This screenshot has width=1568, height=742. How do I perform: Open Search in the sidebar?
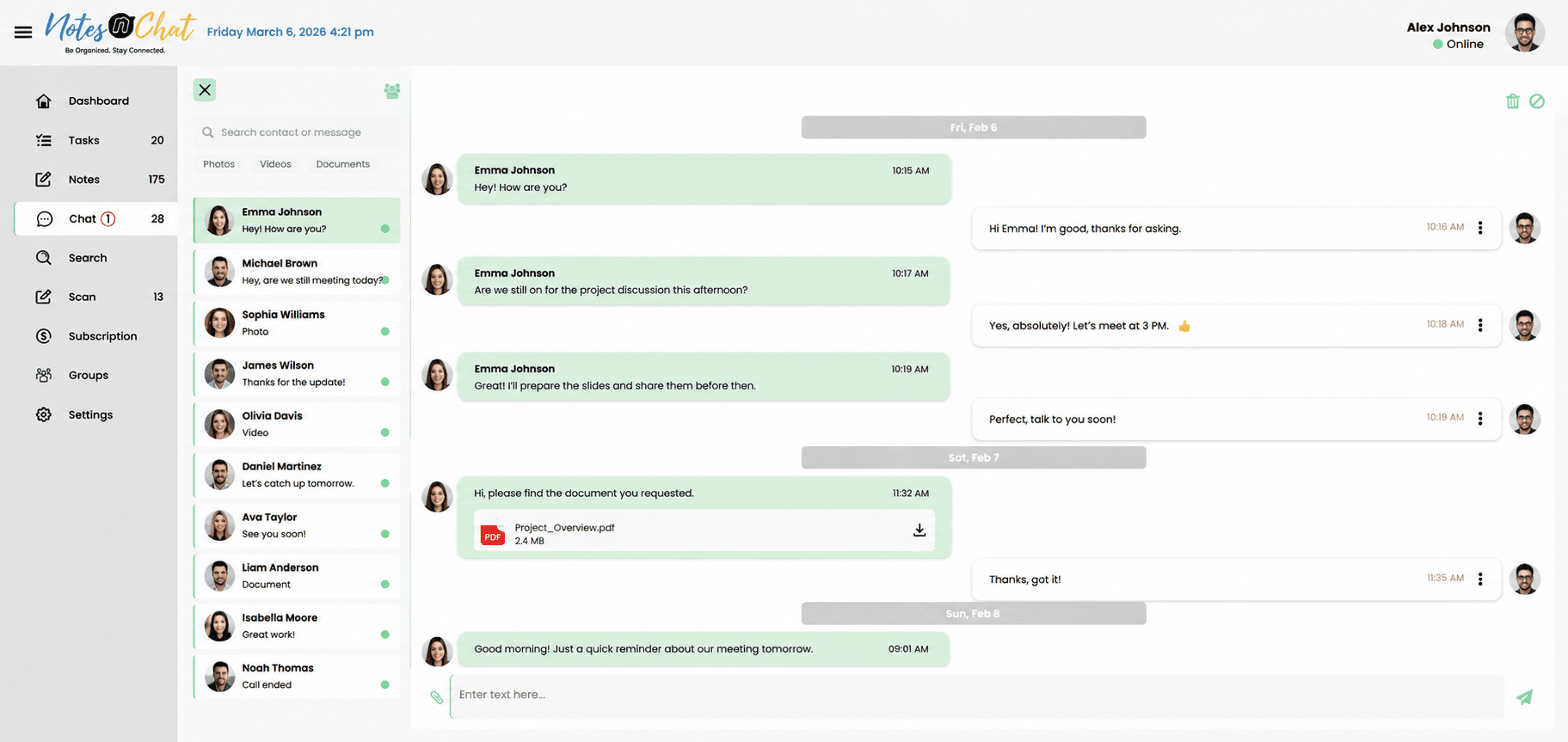(x=96, y=258)
